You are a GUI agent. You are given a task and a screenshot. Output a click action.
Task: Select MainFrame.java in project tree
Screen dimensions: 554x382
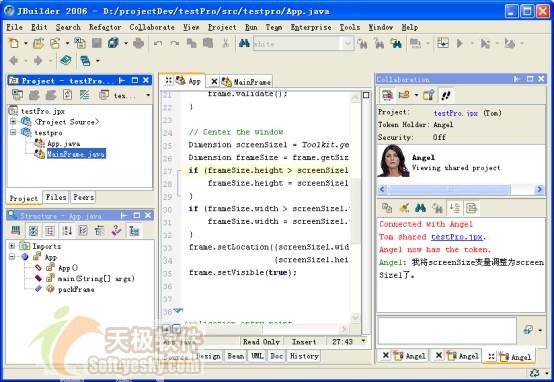76,154
